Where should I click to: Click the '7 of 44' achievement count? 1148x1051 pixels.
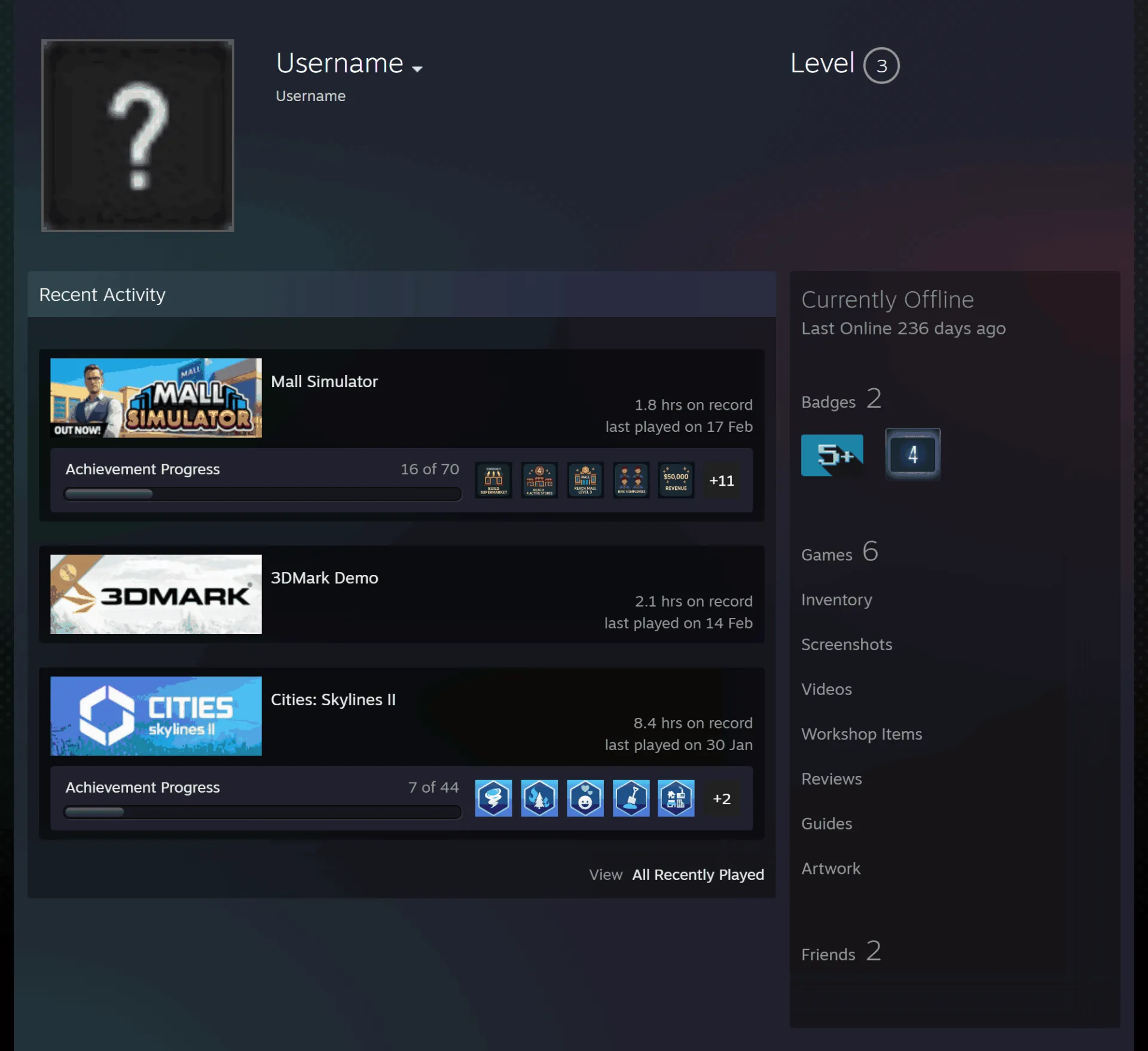tap(433, 788)
